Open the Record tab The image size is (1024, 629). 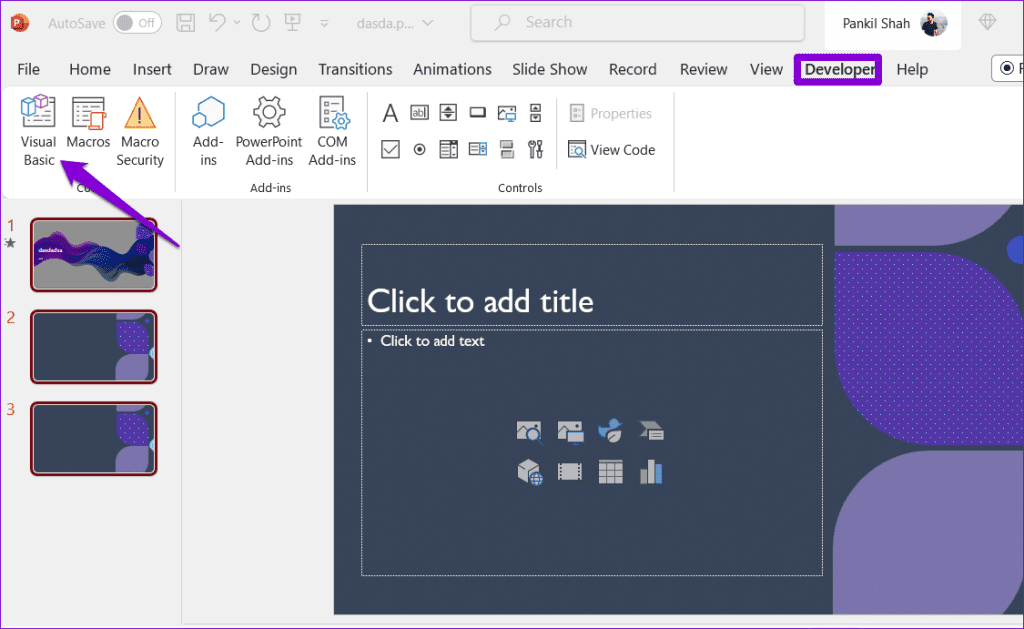click(632, 69)
